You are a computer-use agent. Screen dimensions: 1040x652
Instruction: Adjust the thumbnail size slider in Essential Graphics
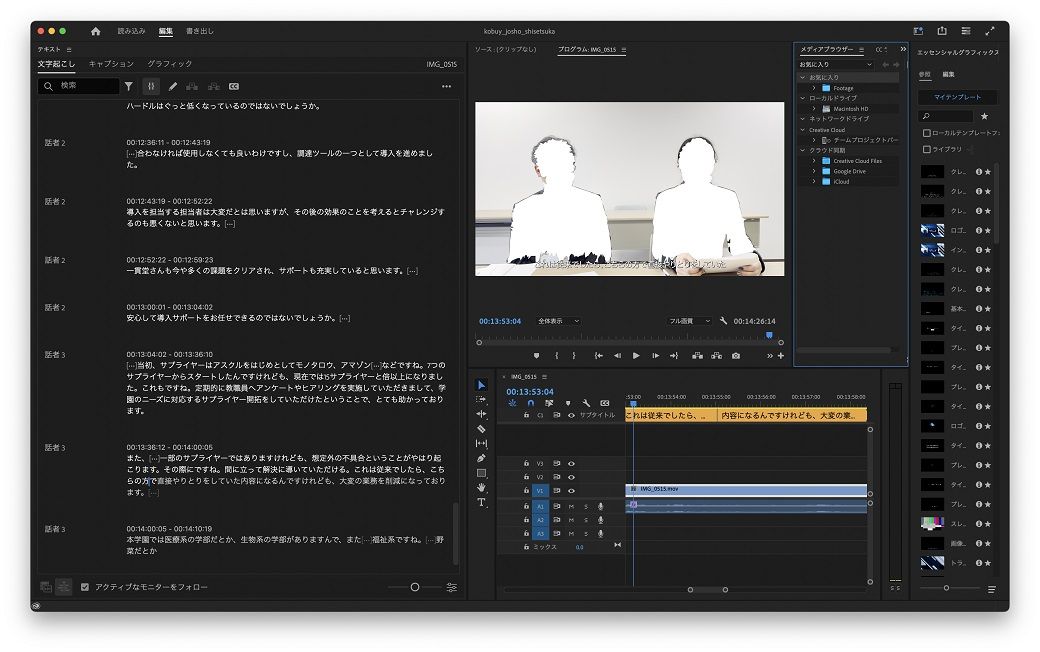(x=946, y=588)
